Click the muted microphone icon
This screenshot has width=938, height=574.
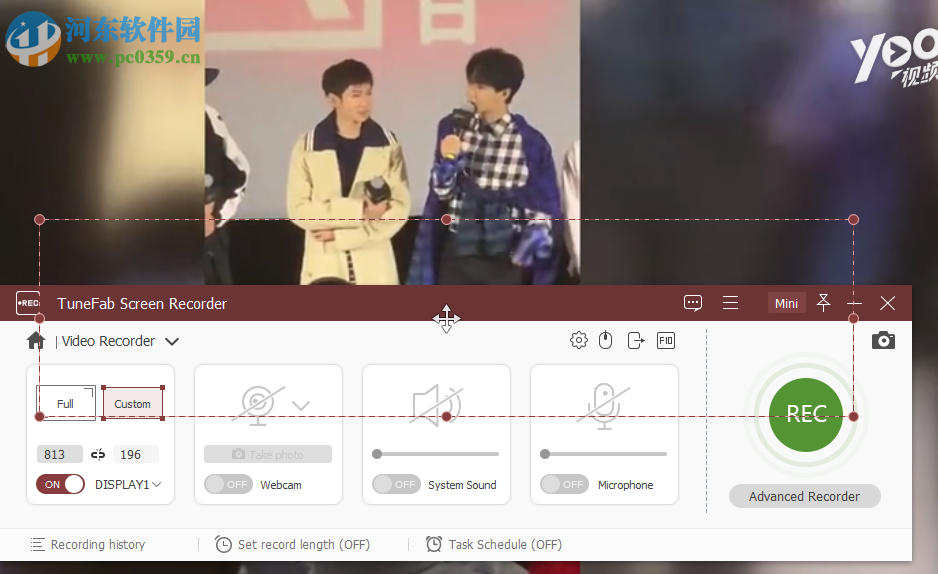604,407
